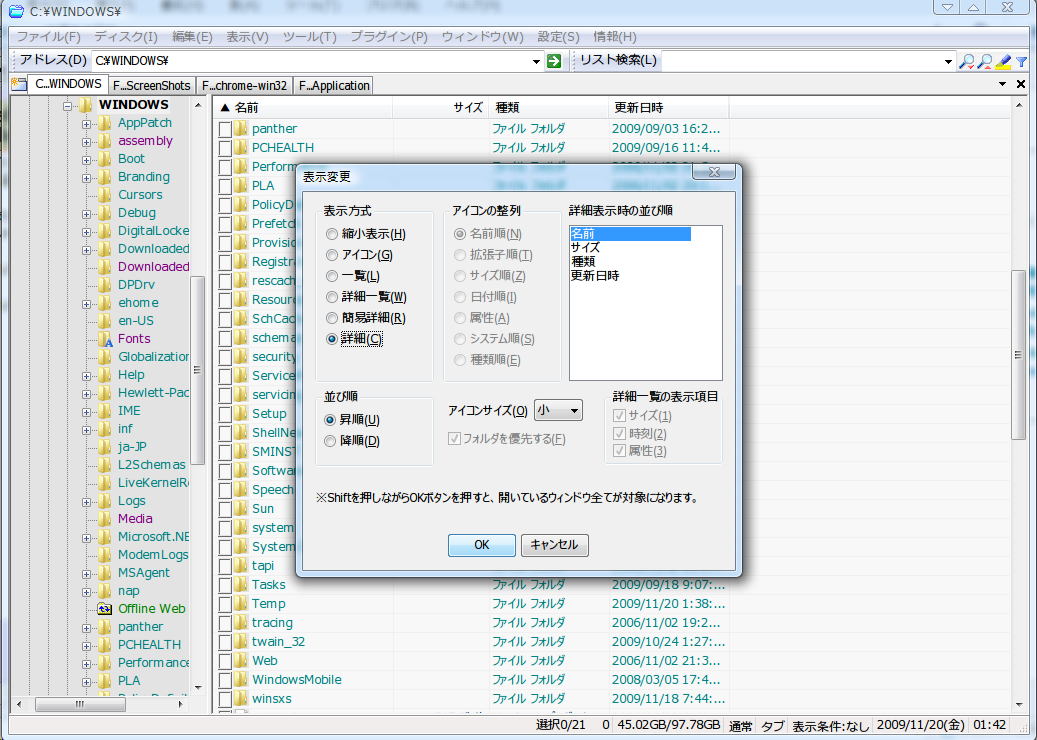Click the file list vertical scrollbar thumb
This screenshot has width=1037, height=740.
(1018, 354)
